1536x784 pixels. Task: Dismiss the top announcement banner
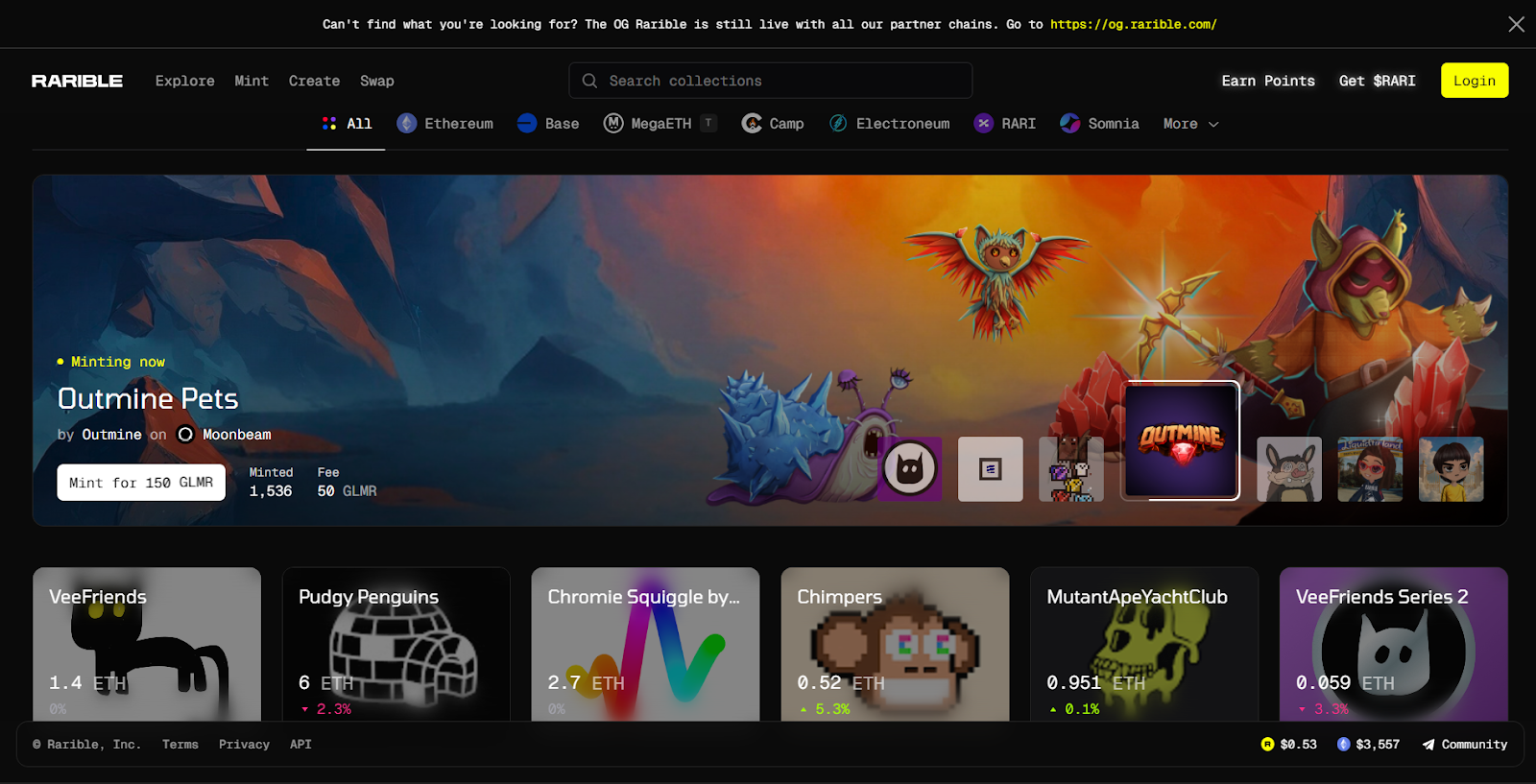point(1516,24)
